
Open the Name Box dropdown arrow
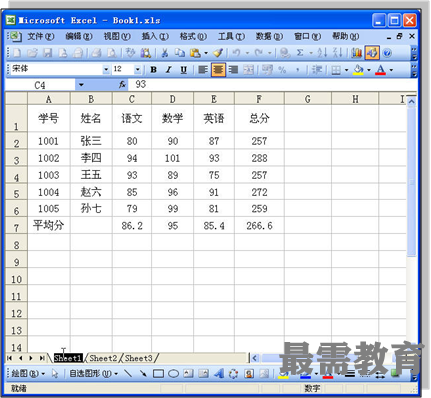coord(81,85)
